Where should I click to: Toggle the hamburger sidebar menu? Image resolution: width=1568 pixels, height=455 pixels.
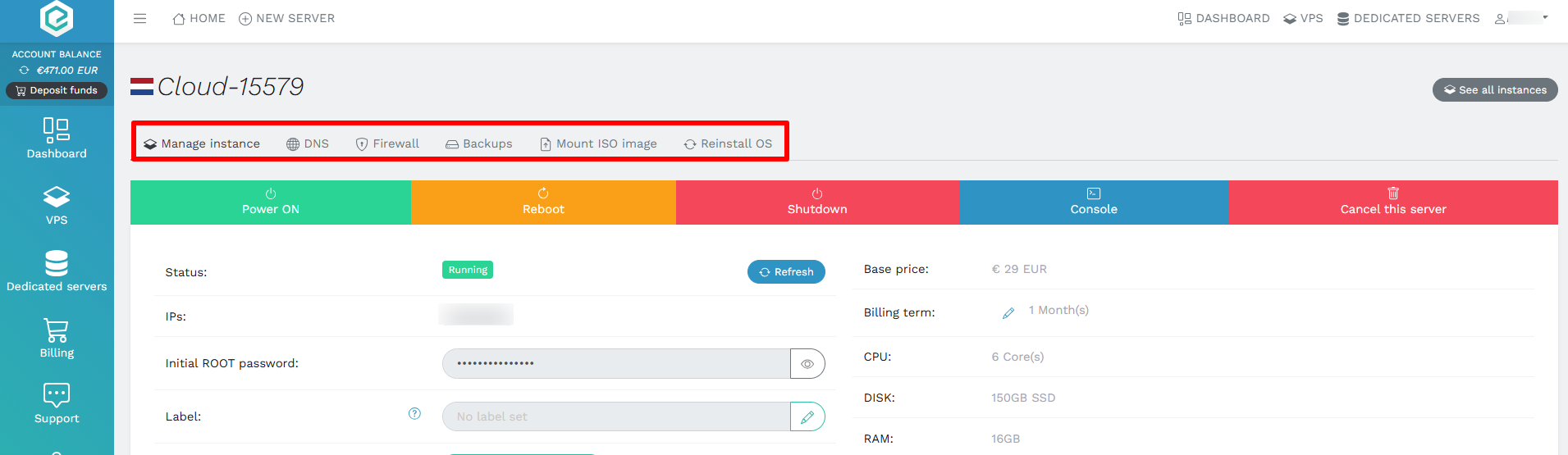click(x=140, y=18)
